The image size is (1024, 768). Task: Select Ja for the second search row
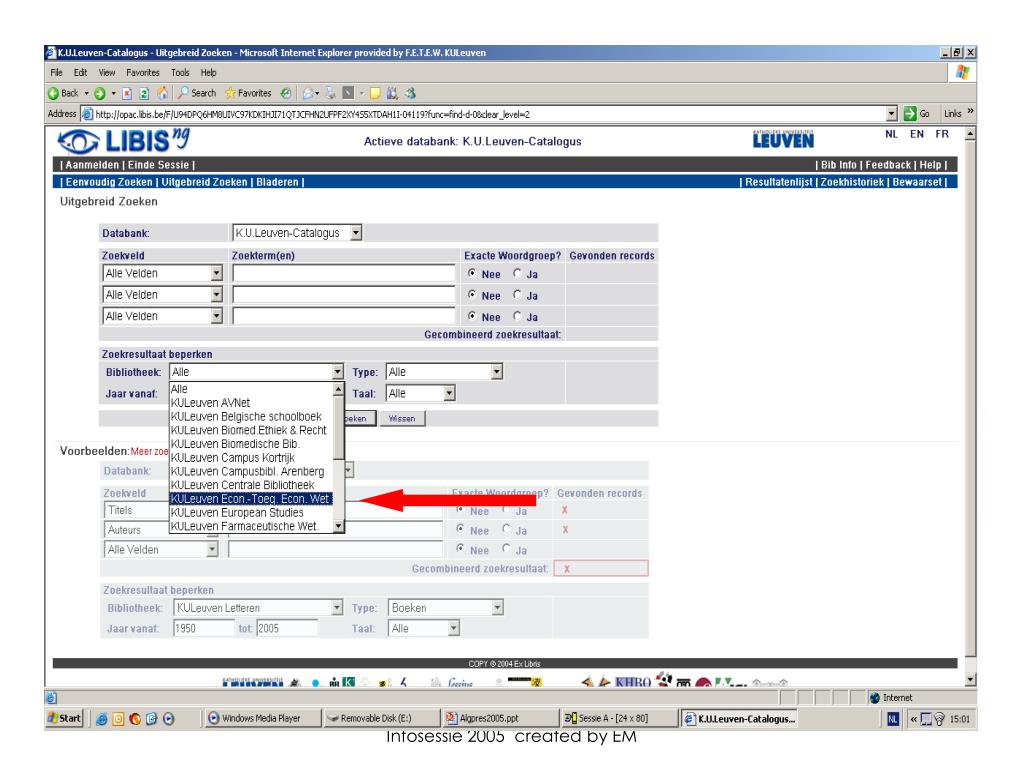517,295
